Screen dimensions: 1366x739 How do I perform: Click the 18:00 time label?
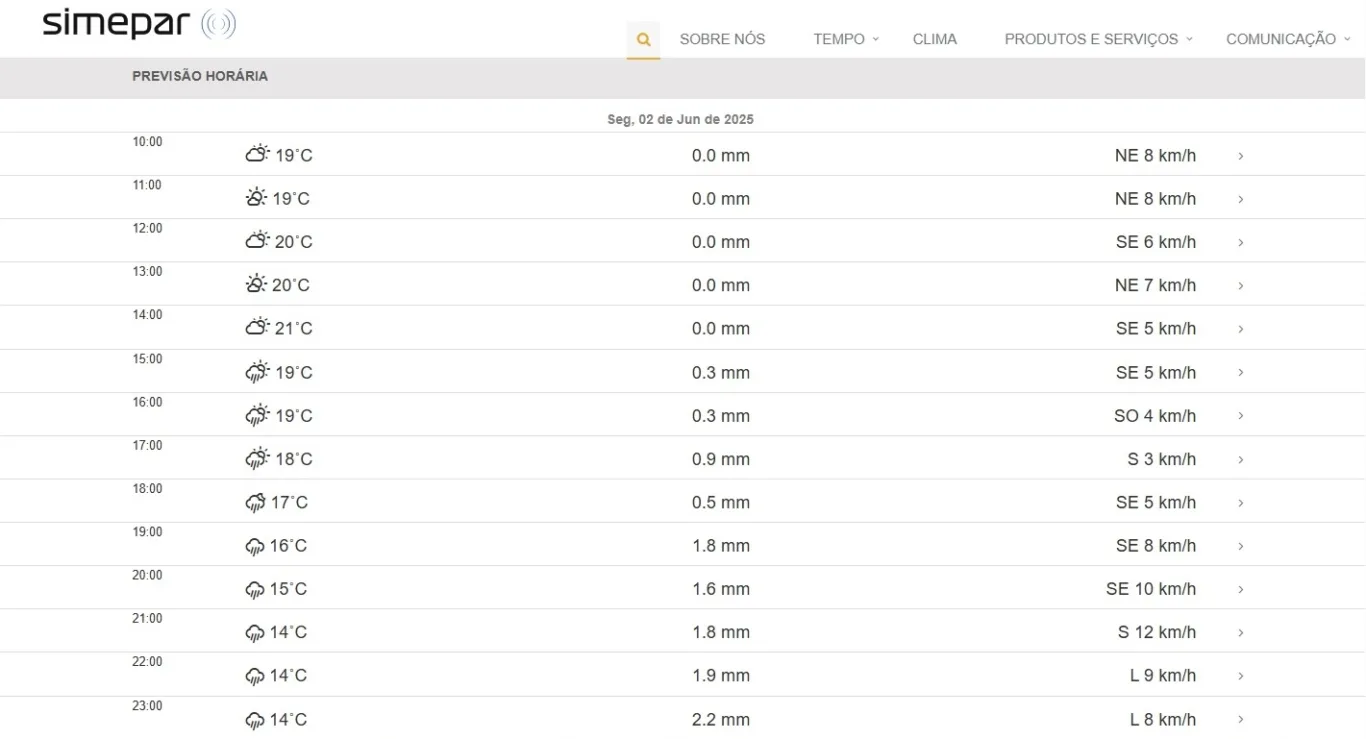tap(147, 489)
